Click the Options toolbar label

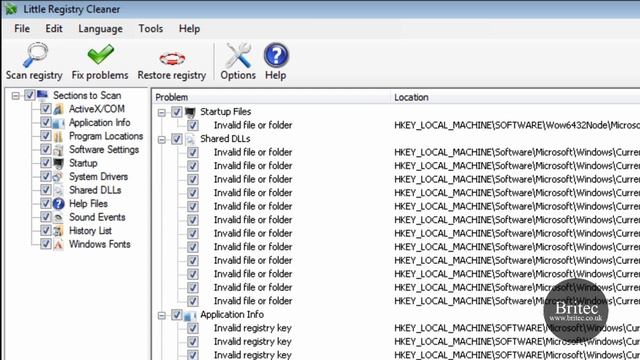pos(238,76)
